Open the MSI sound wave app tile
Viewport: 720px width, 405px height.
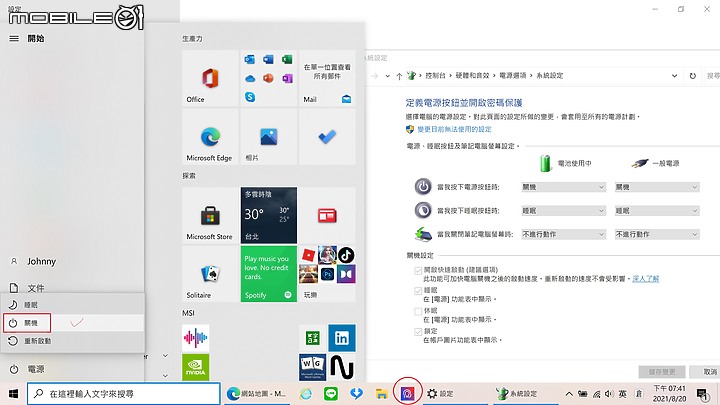[x=196, y=338]
